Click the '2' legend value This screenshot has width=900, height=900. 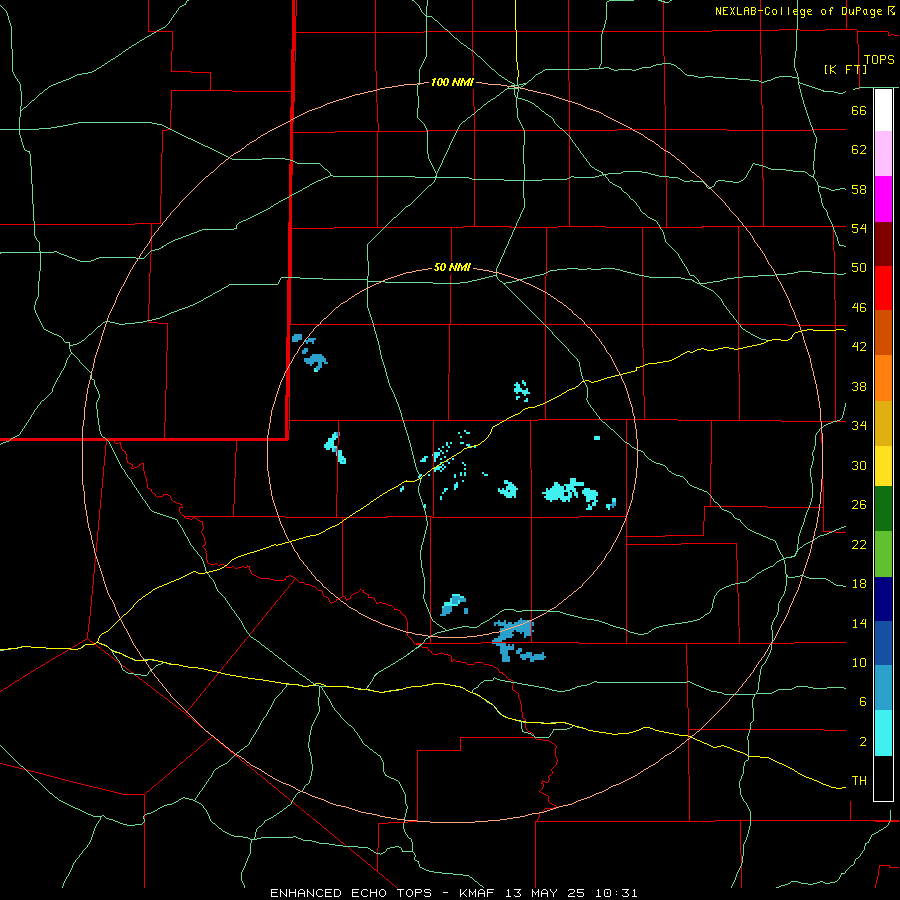click(x=863, y=742)
